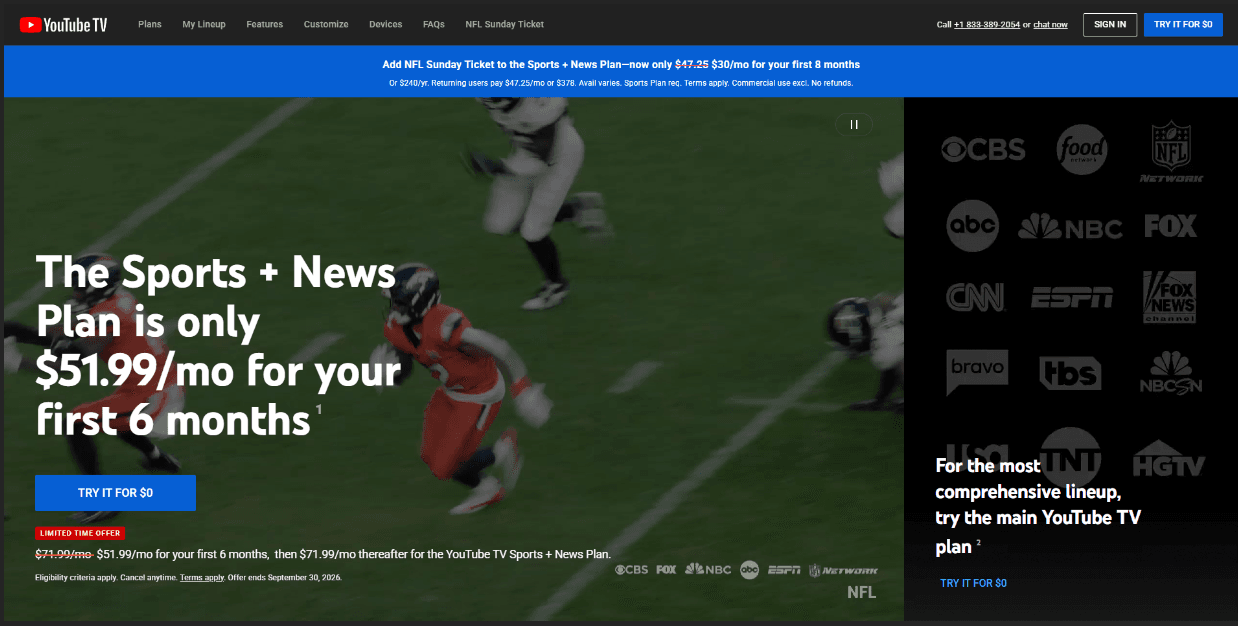Click the small CBS logo below the hero offer
The height and width of the screenshot is (626, 1238).
[631, 570]
